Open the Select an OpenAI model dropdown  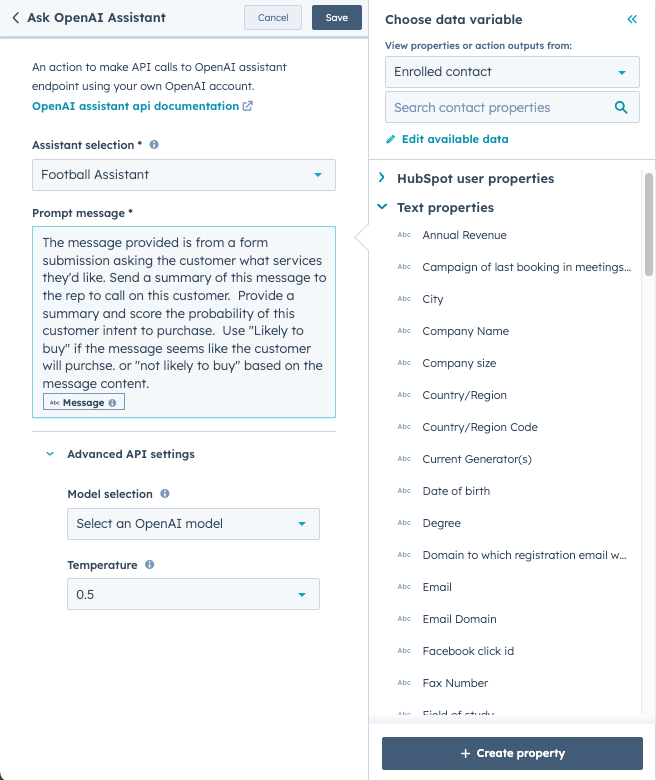(x=193, y=524)
